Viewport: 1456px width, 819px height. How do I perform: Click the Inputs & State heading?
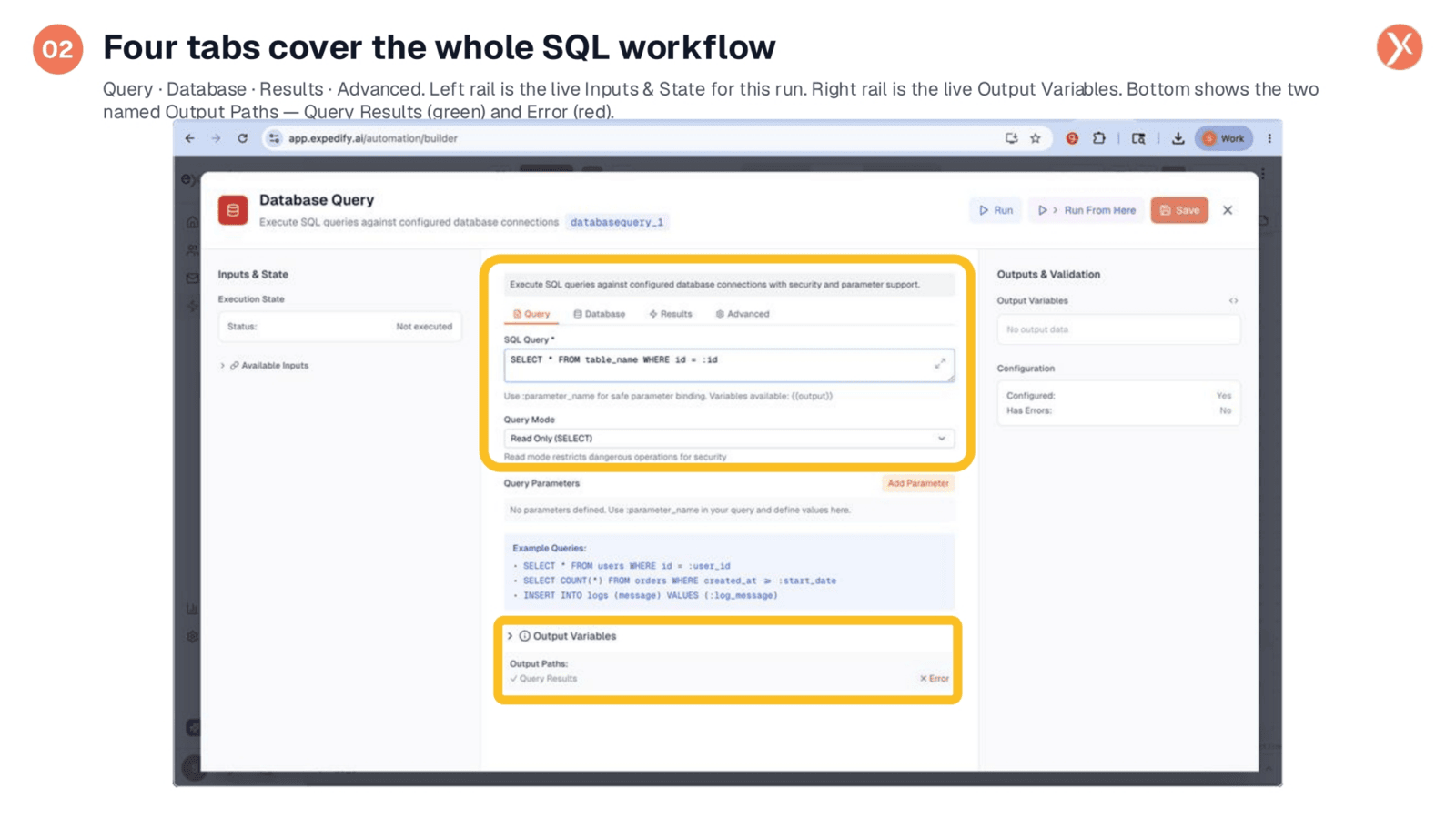[253, 274]
